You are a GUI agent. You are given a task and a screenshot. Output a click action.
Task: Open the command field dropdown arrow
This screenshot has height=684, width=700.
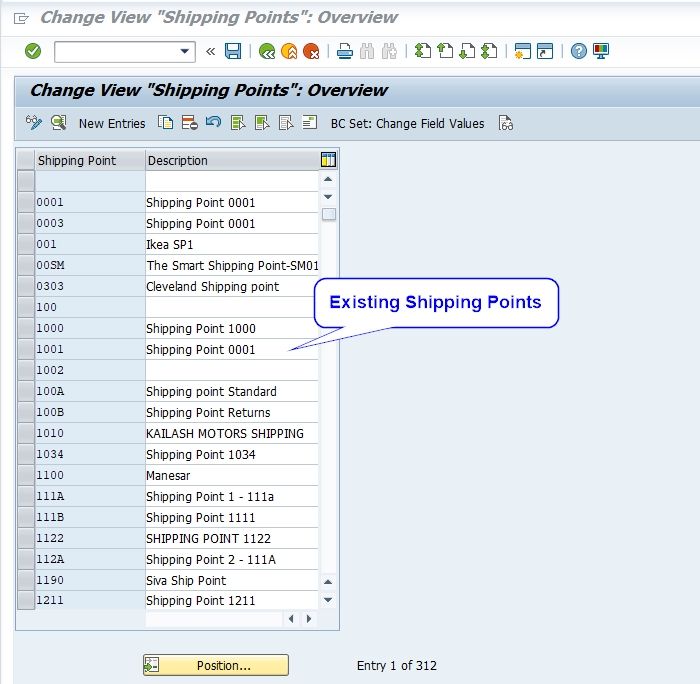[184, 51]
